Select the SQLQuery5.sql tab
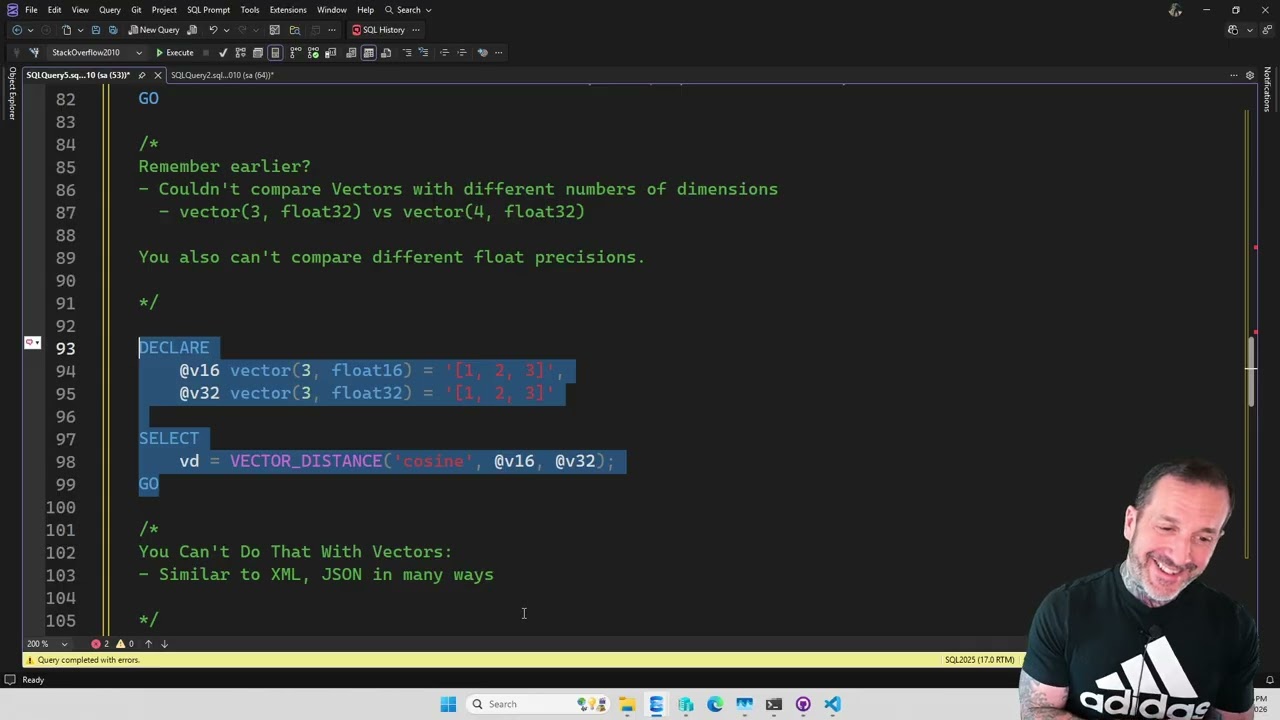Screen dimensions: 1280x720 pos(78,75)
